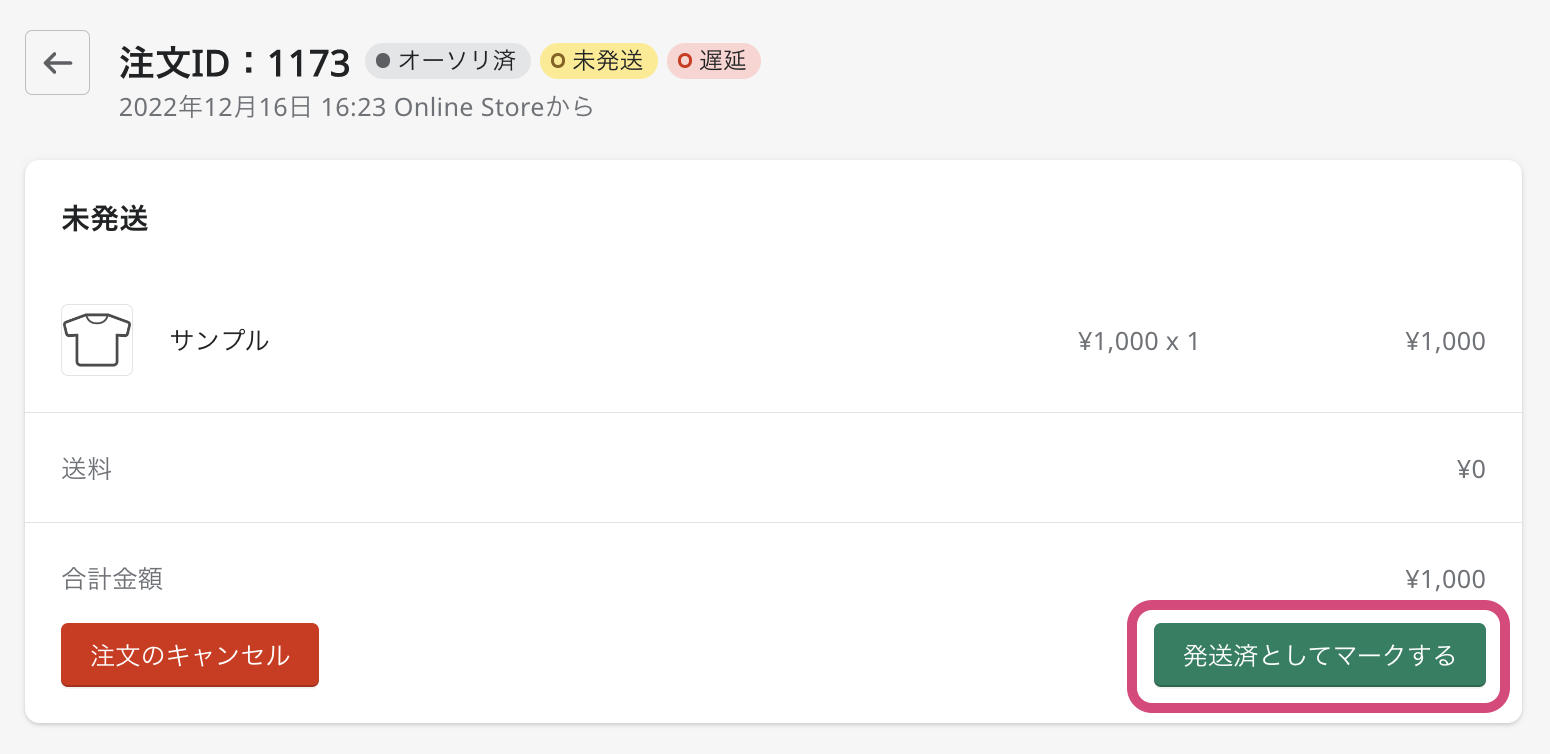Click the gray dot in オーソリ済 badge
This screenshot has width=1550, height=754.
383,61
